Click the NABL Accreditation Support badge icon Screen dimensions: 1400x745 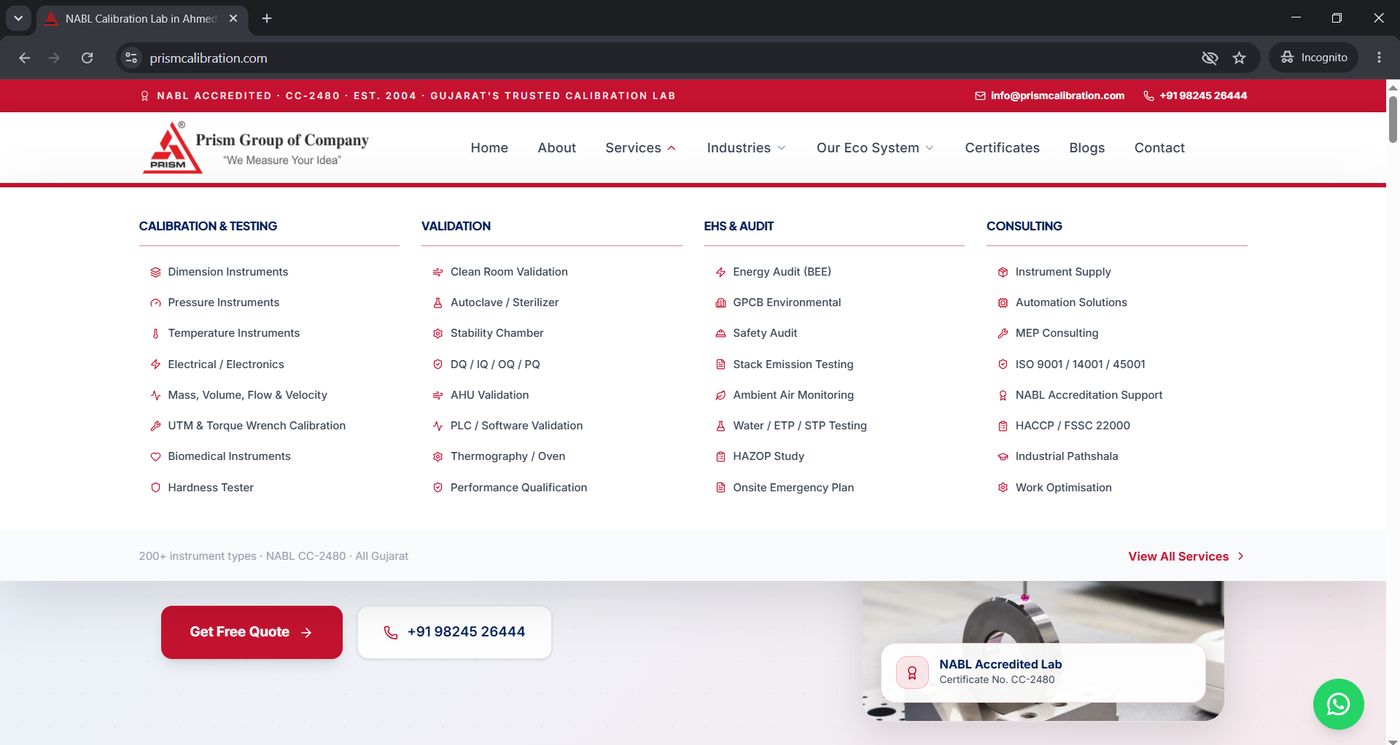(x=1003, y=396)
